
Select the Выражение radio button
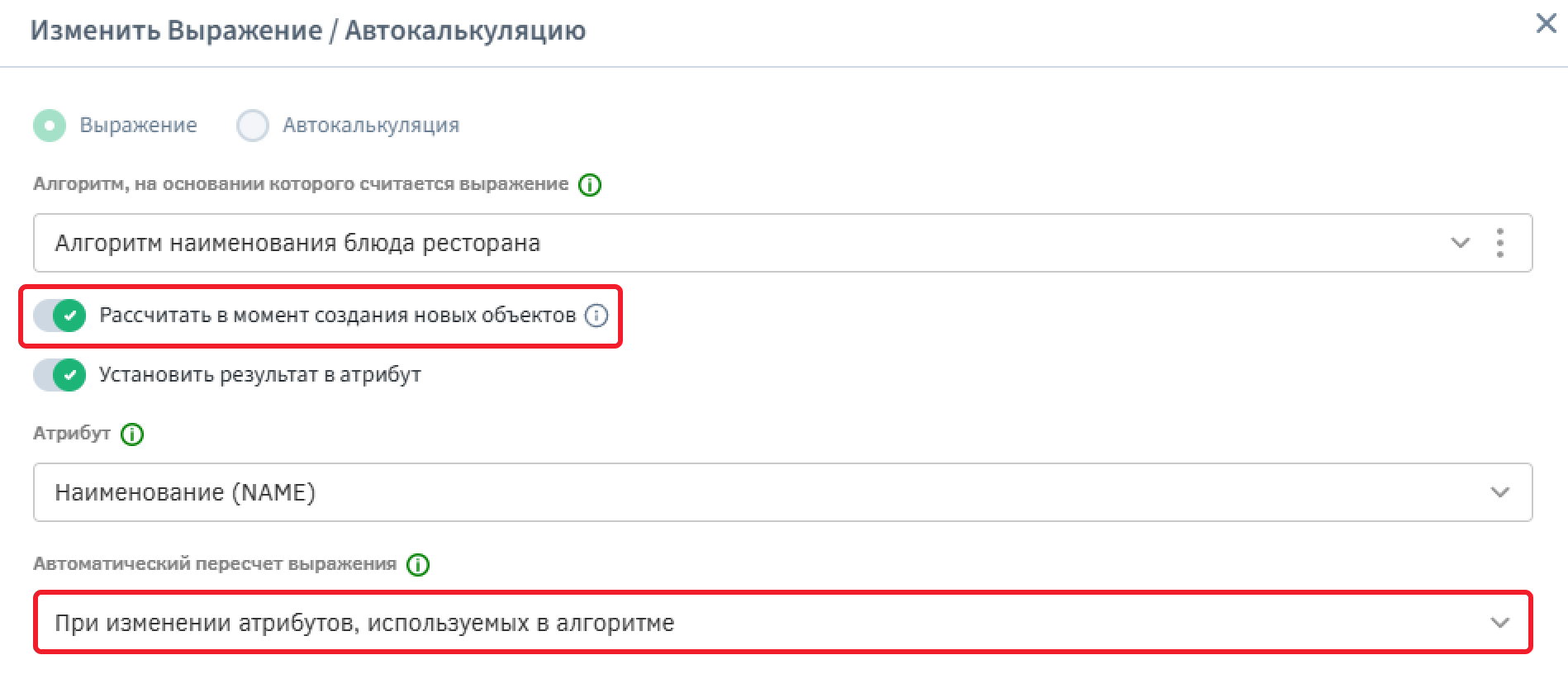(50, 126)
